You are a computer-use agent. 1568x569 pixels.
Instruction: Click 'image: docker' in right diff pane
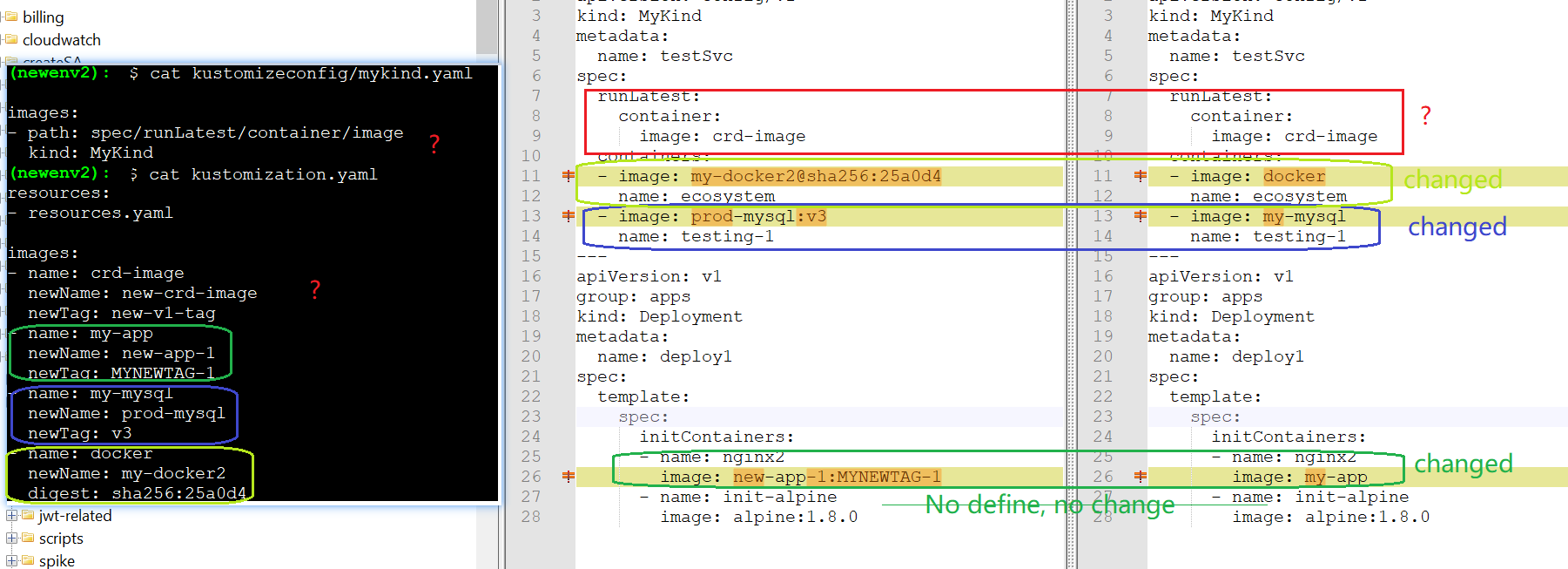point(1258,176)
